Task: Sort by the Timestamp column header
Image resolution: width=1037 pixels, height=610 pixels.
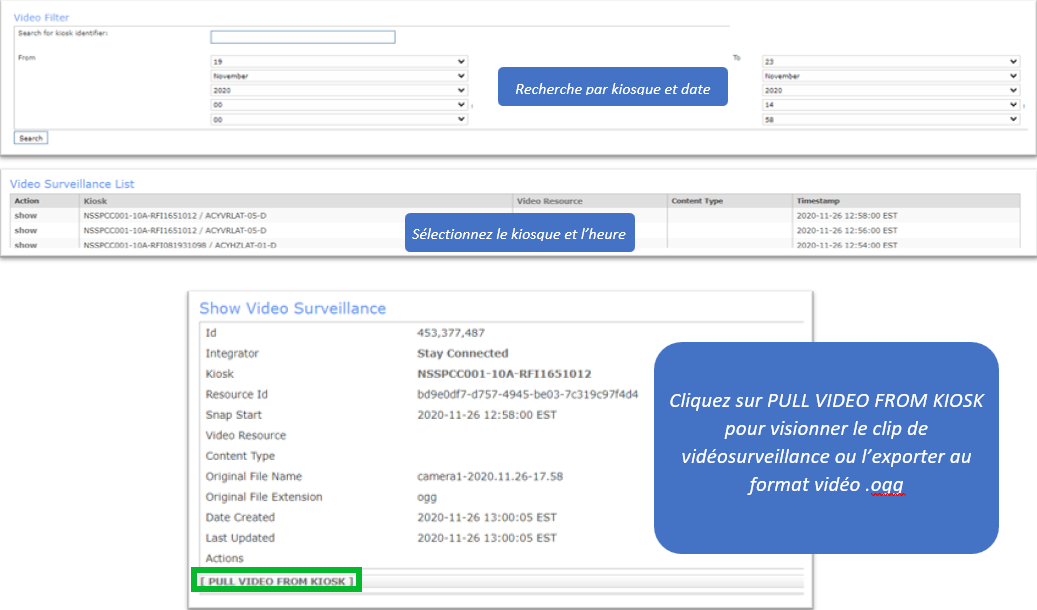Action: pos(817,201)
